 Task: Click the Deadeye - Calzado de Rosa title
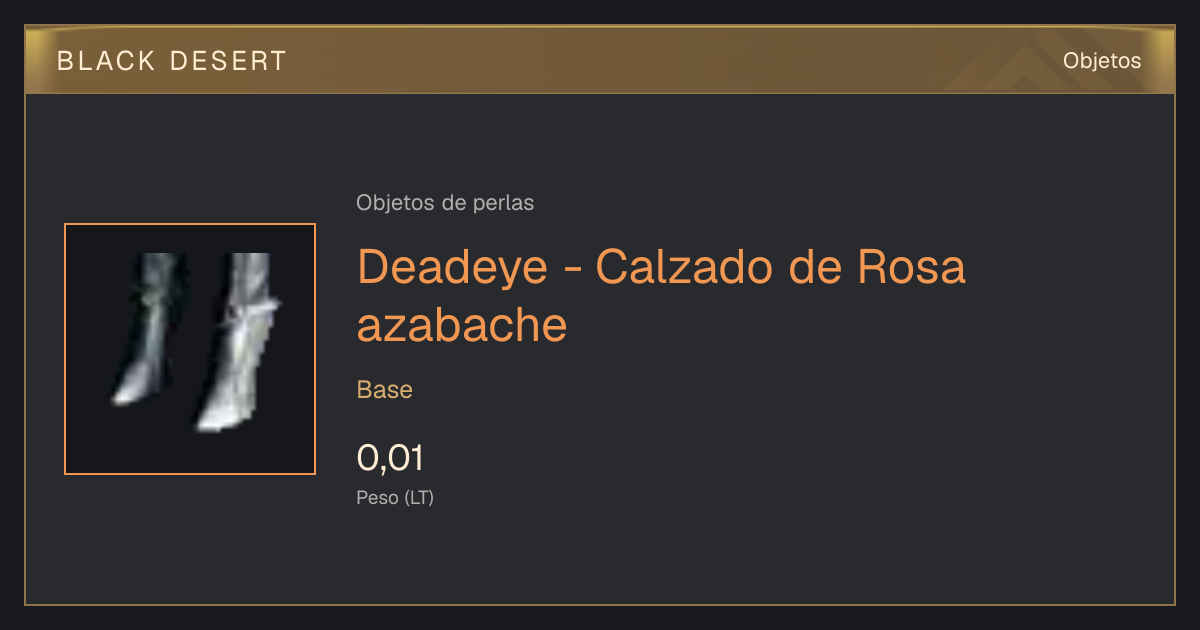[661, 267]
